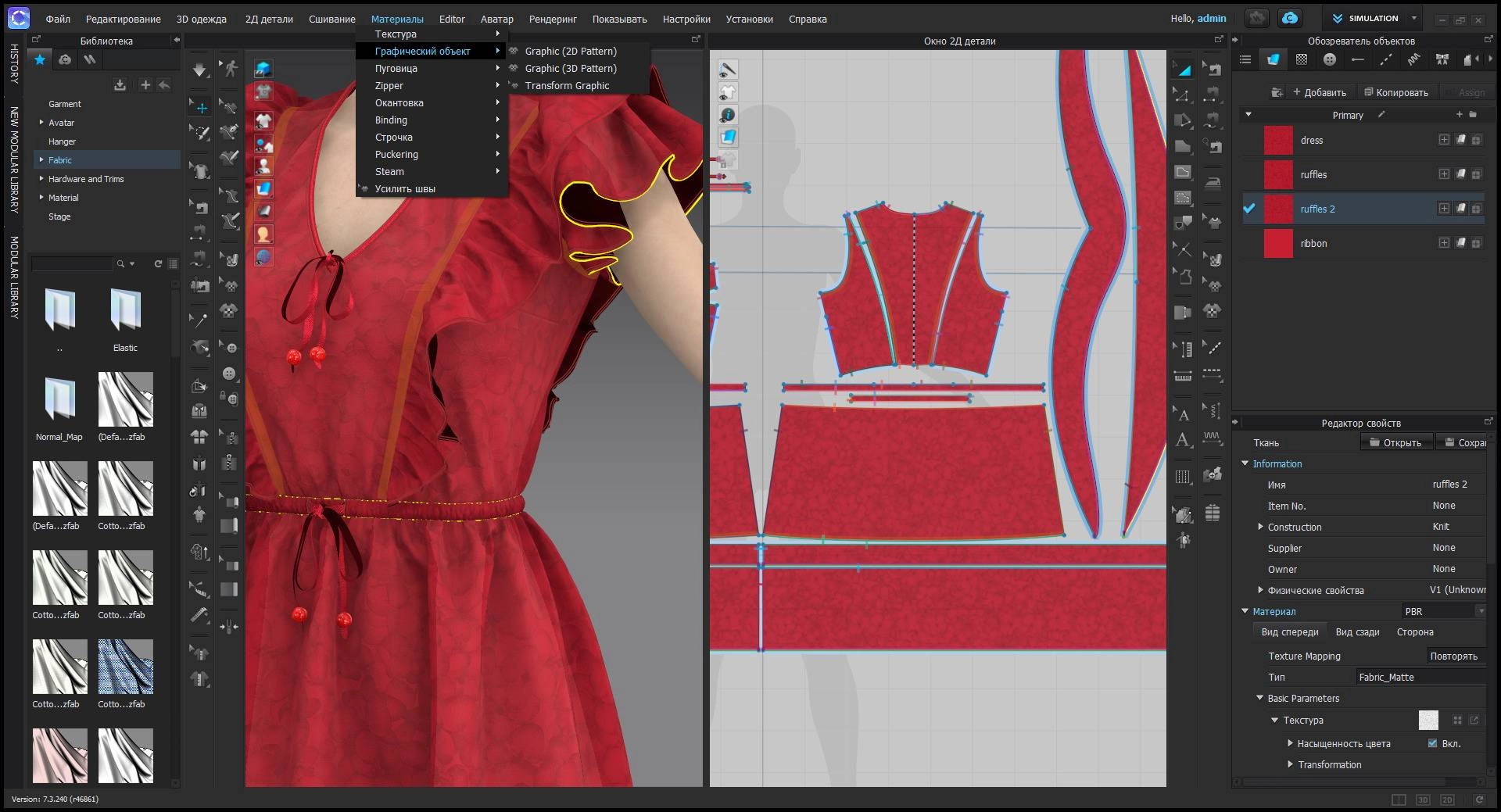Toggle the avatar silhouette visibility icon in 3D view

[x=263, y=166]
